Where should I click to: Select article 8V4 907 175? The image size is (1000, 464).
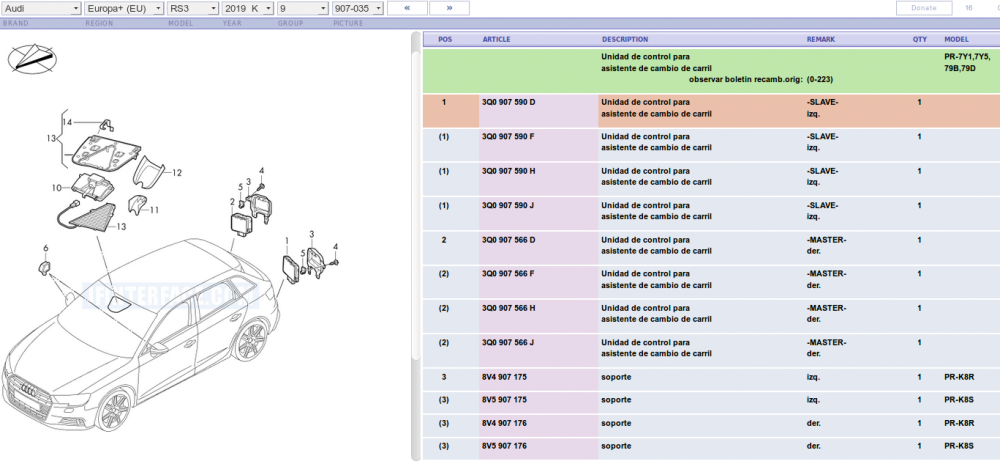click(504, 377)
